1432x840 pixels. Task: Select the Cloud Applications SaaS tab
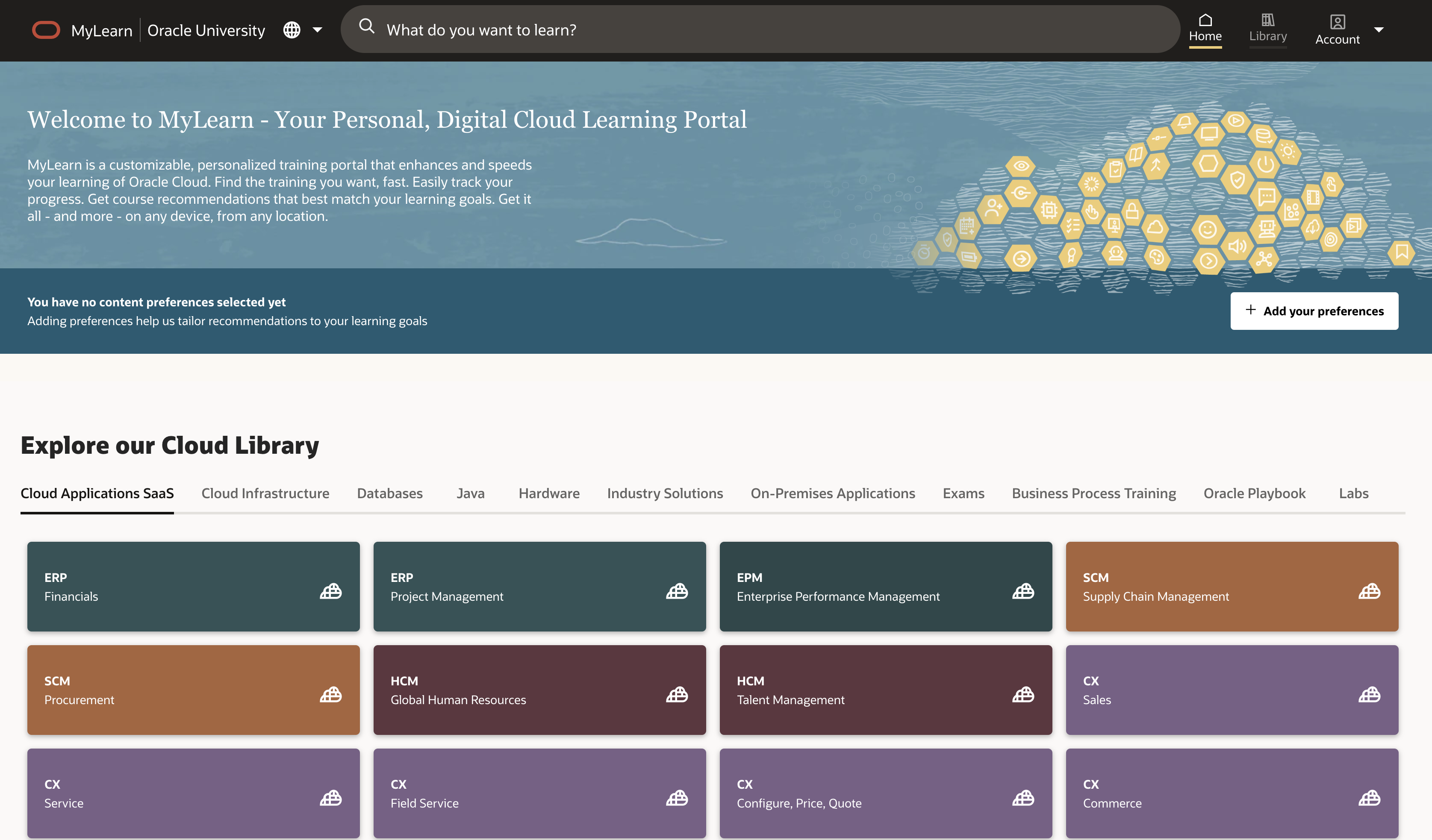click(97, 493)
